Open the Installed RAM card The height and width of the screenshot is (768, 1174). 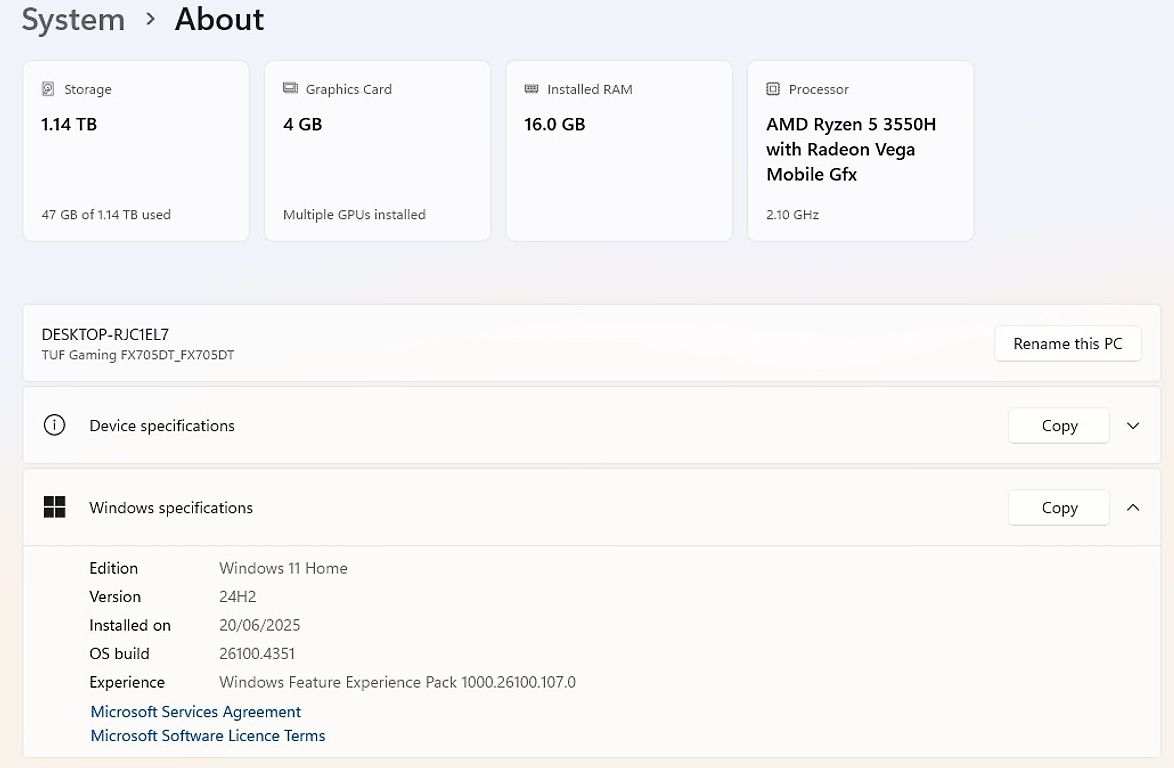(619, 151)
